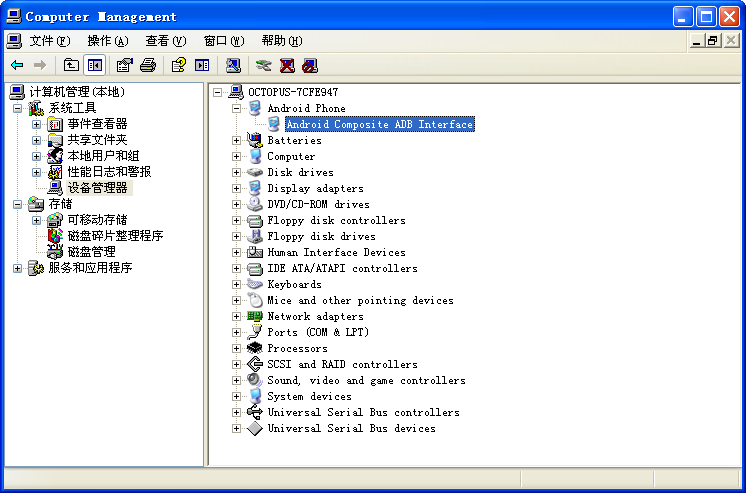This screenshot has width=746, height=493.
Task: Open the 查看(V) menu
Action: click(x=166, y=41)
